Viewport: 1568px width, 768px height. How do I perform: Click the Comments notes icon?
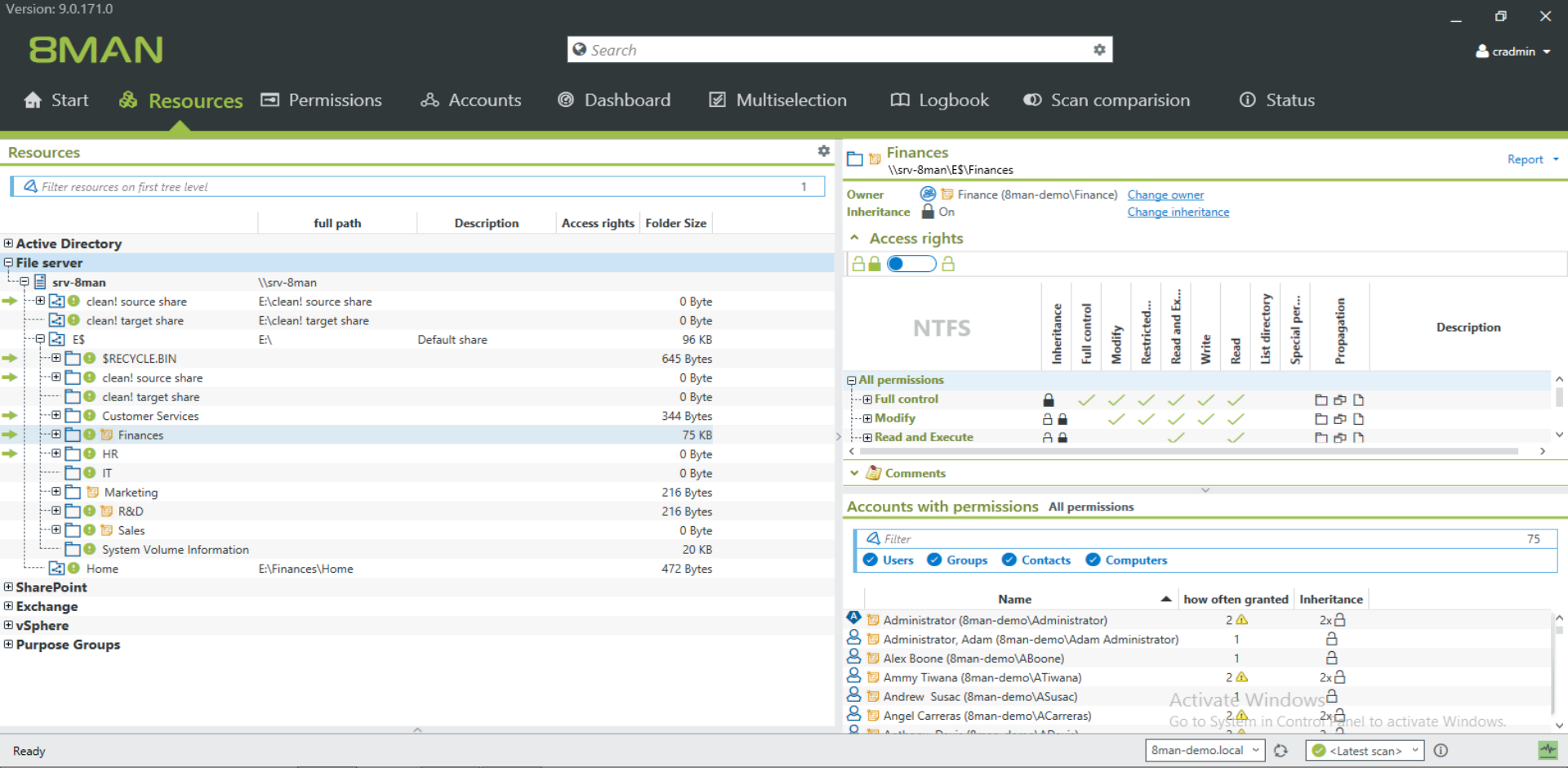point(874,473)
